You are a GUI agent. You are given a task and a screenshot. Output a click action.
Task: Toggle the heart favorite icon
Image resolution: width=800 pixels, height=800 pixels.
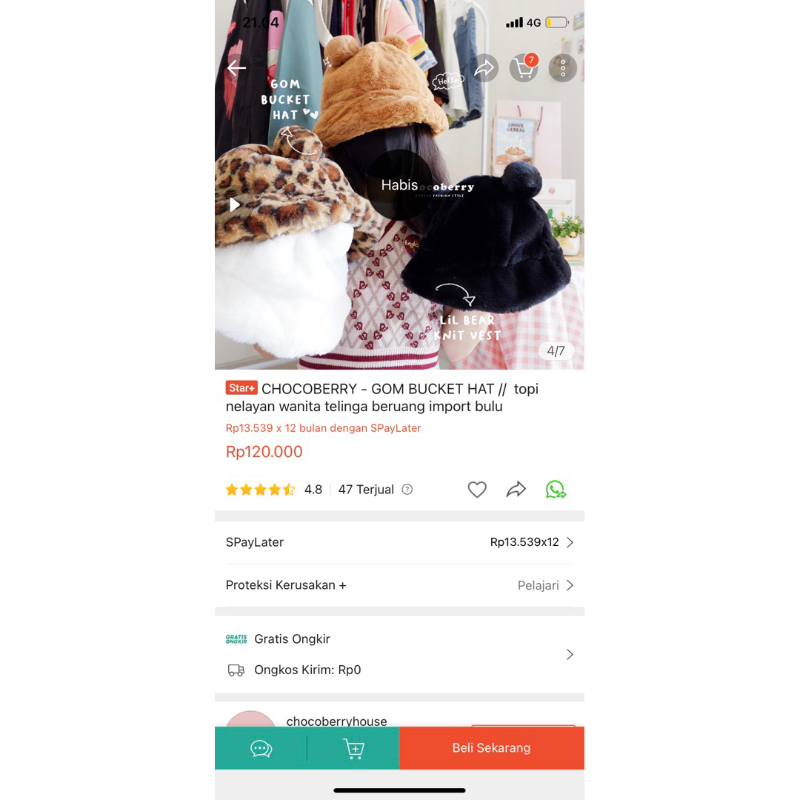477,489
